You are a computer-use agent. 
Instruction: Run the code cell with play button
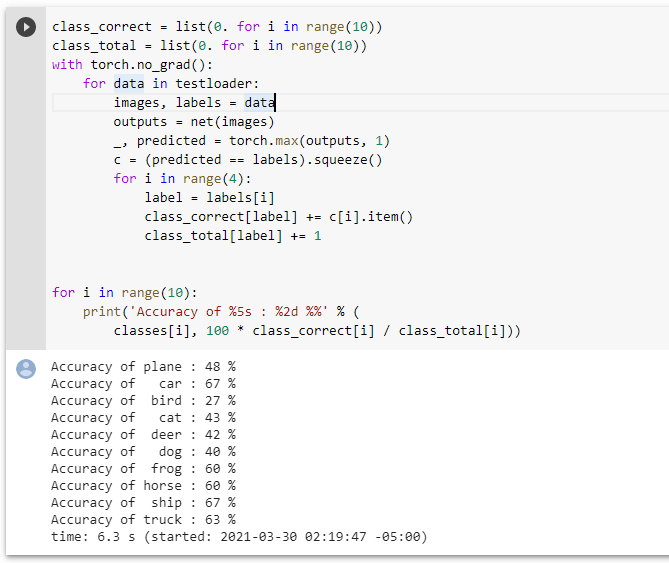(26, 27)
